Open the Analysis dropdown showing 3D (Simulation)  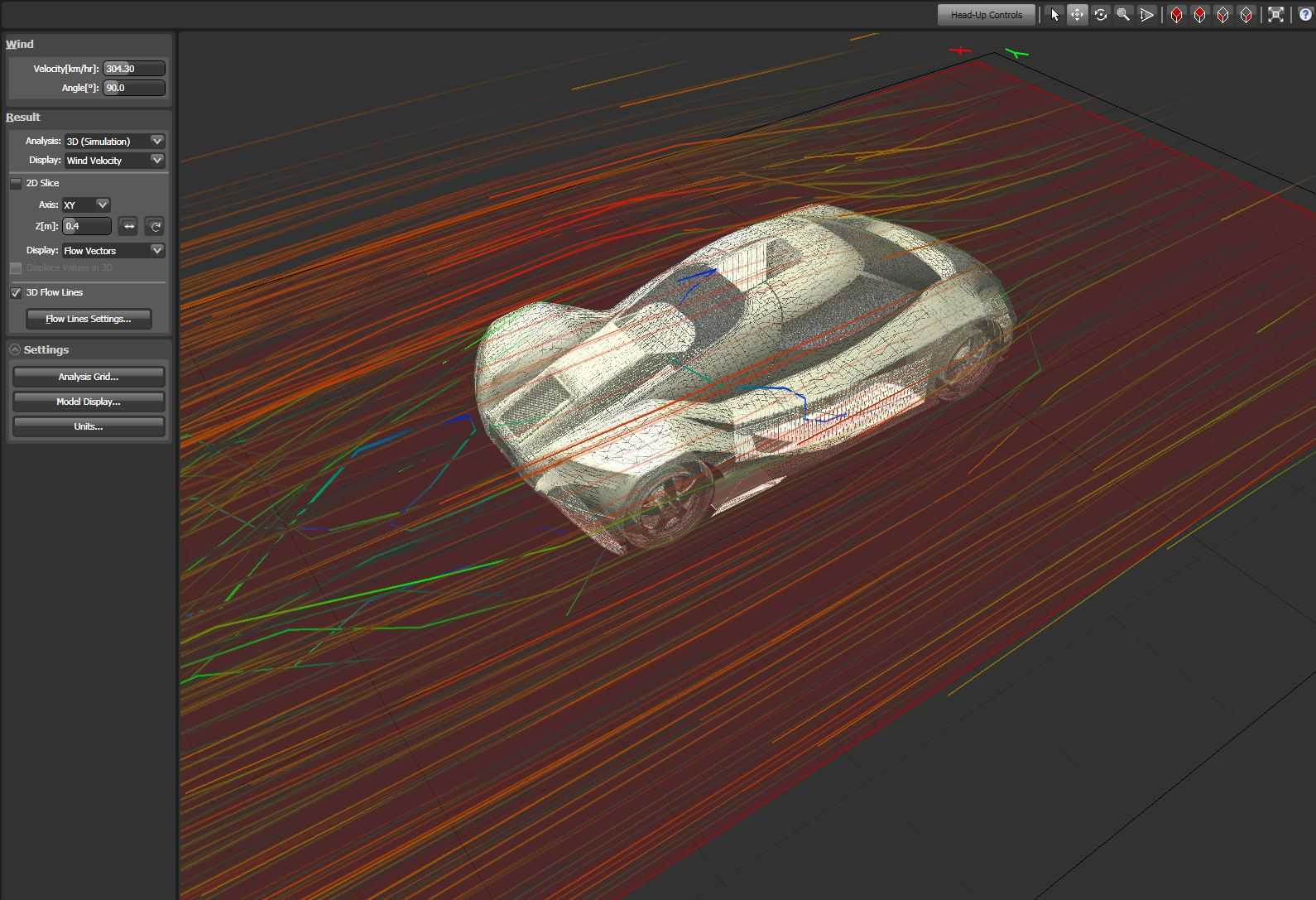(x=114, y=141)
